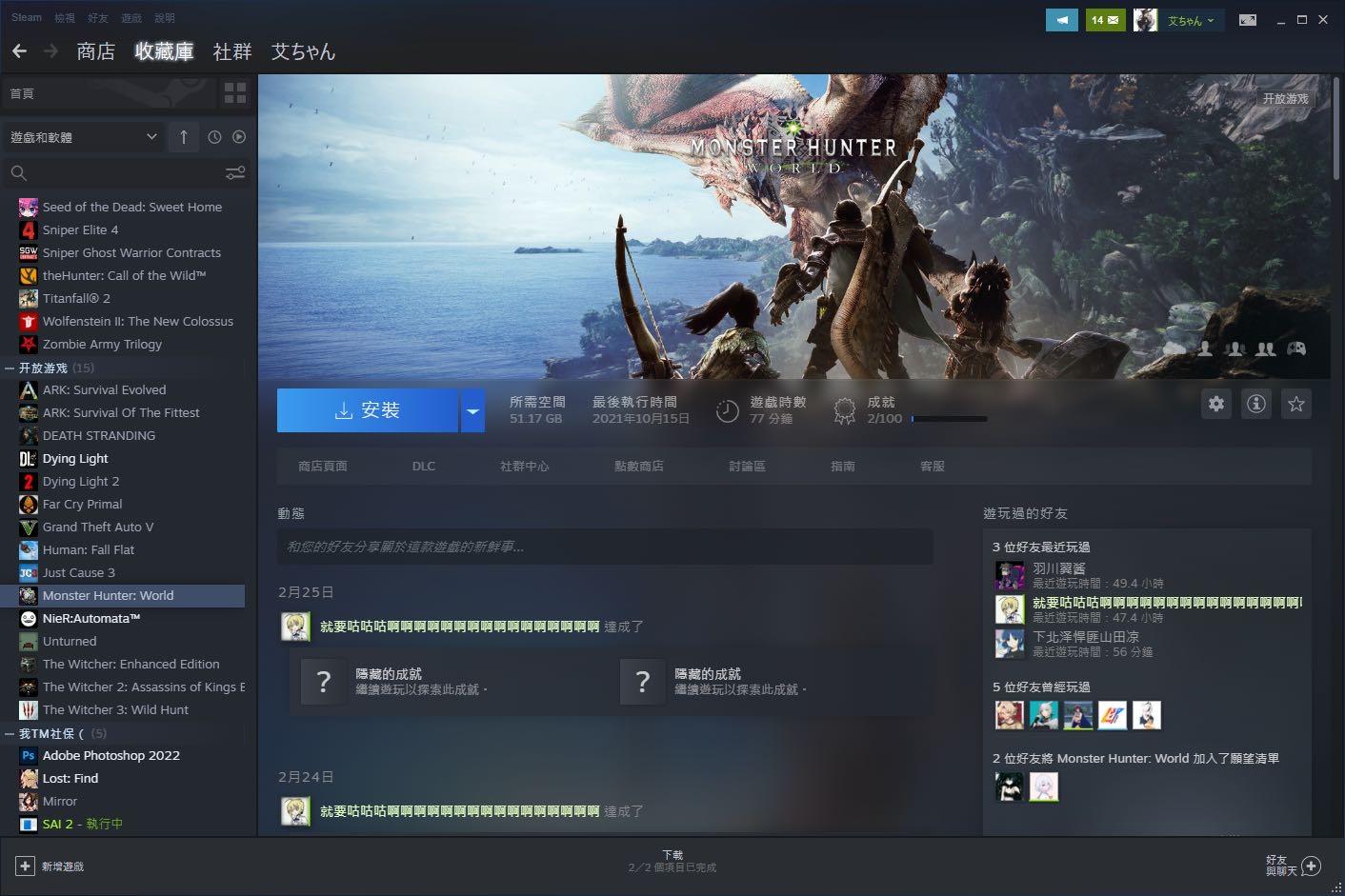Image resolution: width=1345 pixels, height=896 pixels.
Task: Click the profile avatar in top bar
Action: tap(1145, 20)
